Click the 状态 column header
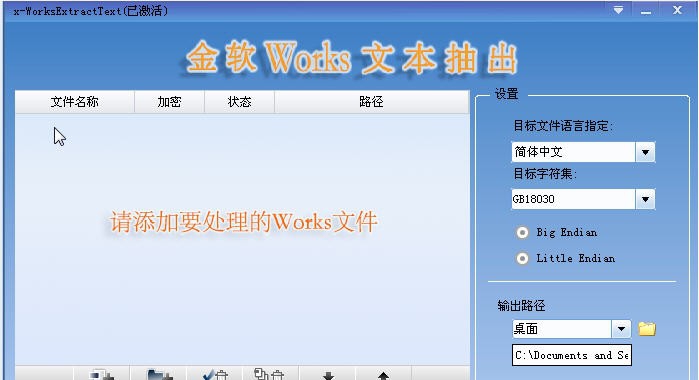The image size is (699, 380). 239,102
